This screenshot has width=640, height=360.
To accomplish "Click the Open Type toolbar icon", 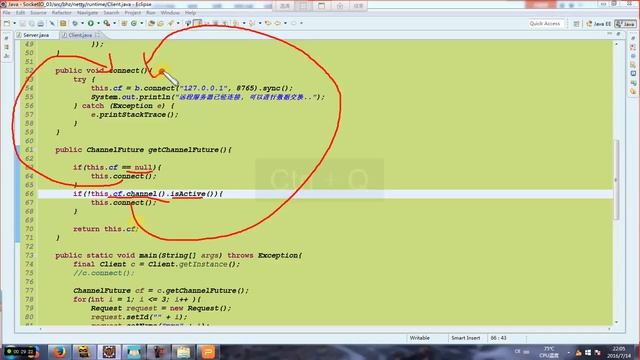I will click(x=151, y=23).
